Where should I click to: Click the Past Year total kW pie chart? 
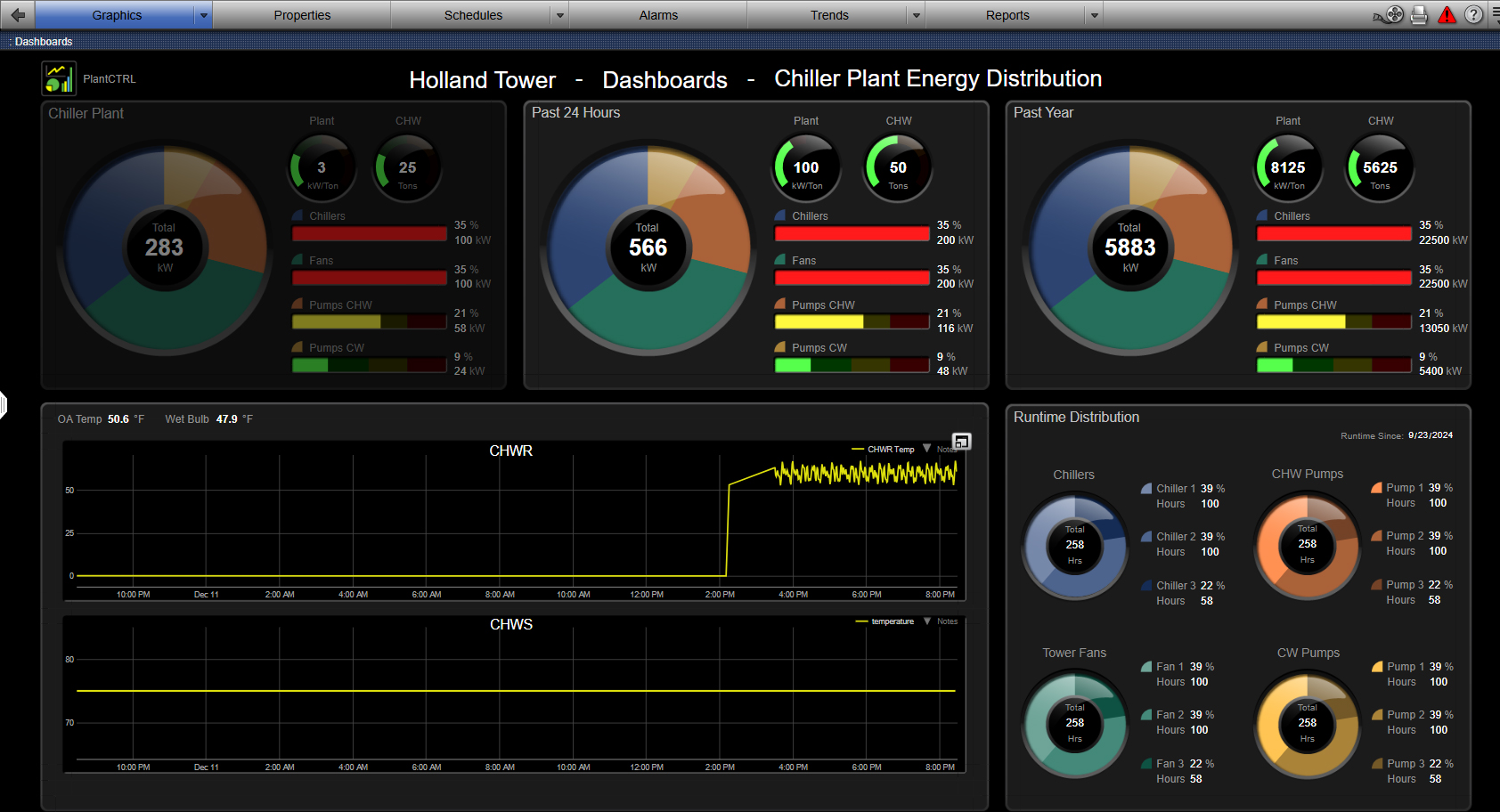[x=1129, y=248]
